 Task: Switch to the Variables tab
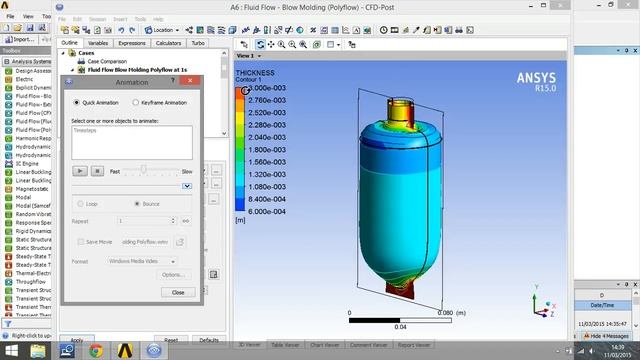pyautogui.click(x=98, y=43)
